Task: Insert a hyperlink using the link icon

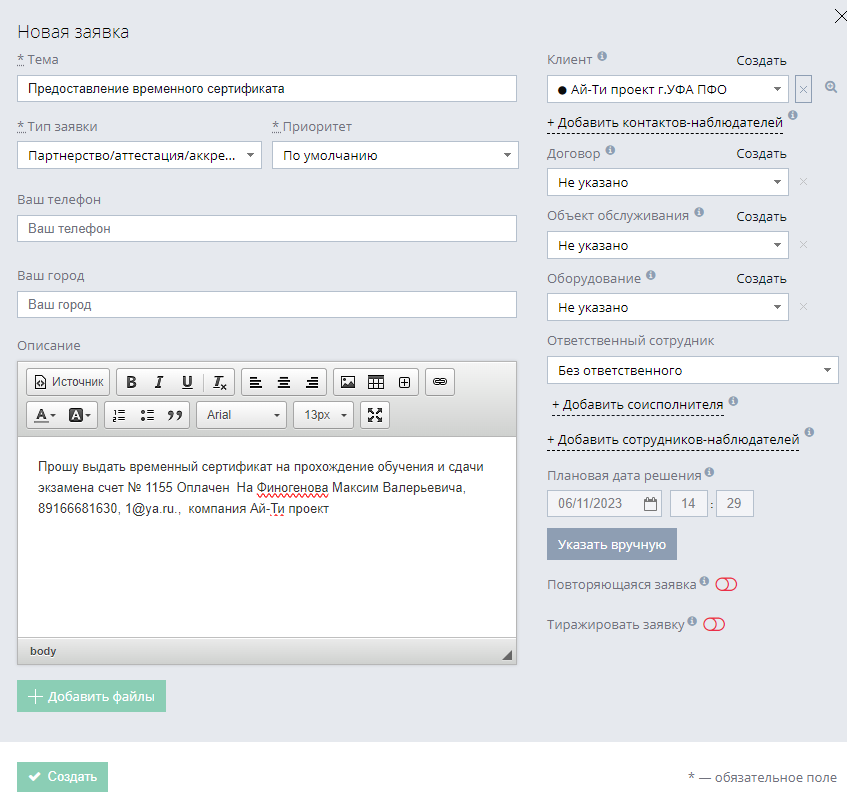Action: click(x=439, y=382)
